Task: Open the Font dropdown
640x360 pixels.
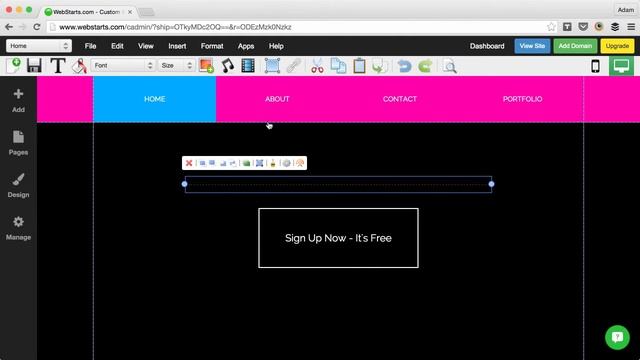Action: [x=122, y=65]
